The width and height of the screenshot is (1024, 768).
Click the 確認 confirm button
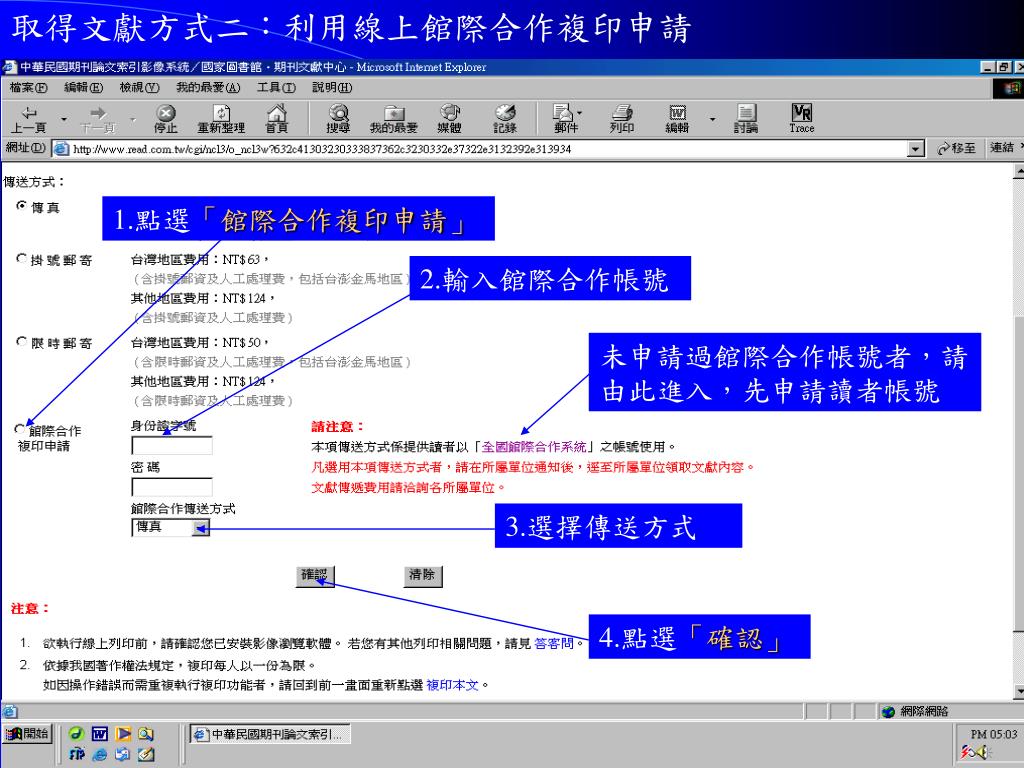click(x=315, y=575)
